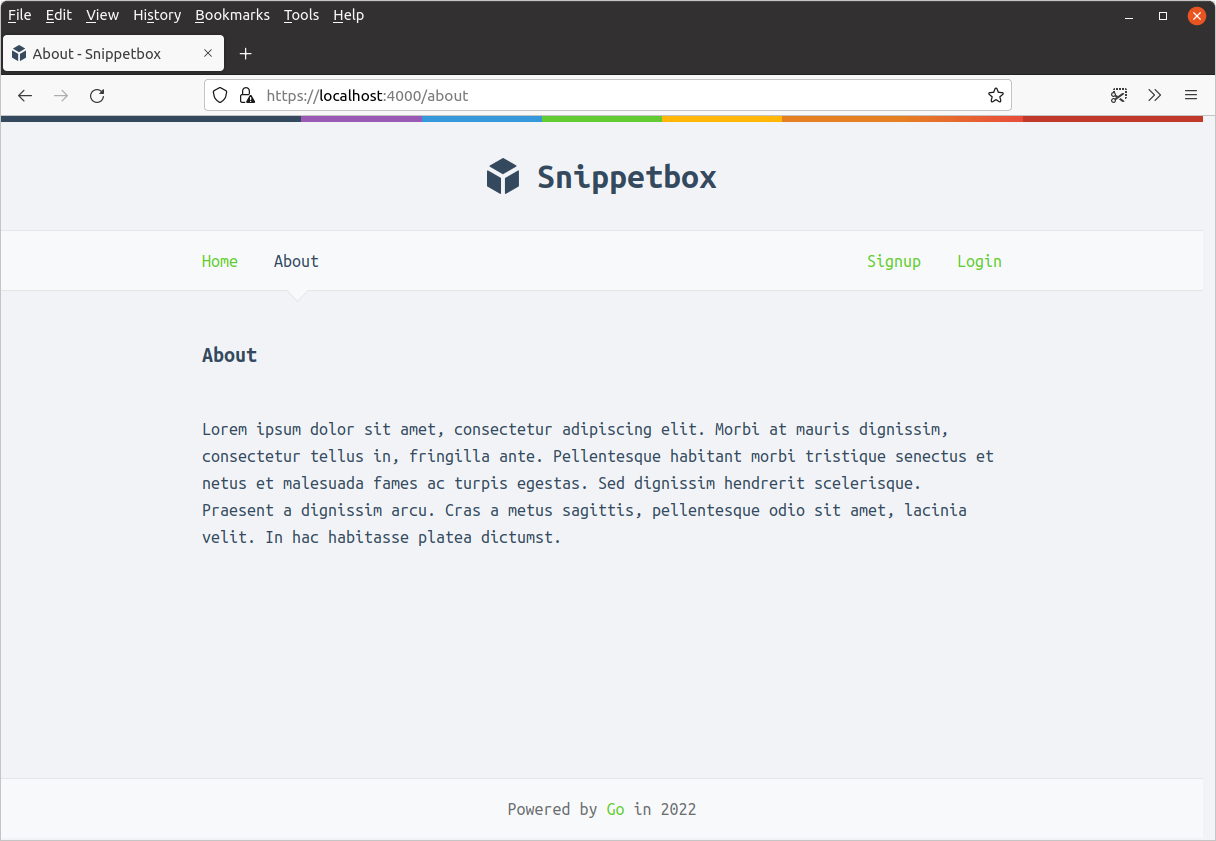This screenshot has height=841, width=1216.
Task: Open a new tab with plus button
Action: 246,54
